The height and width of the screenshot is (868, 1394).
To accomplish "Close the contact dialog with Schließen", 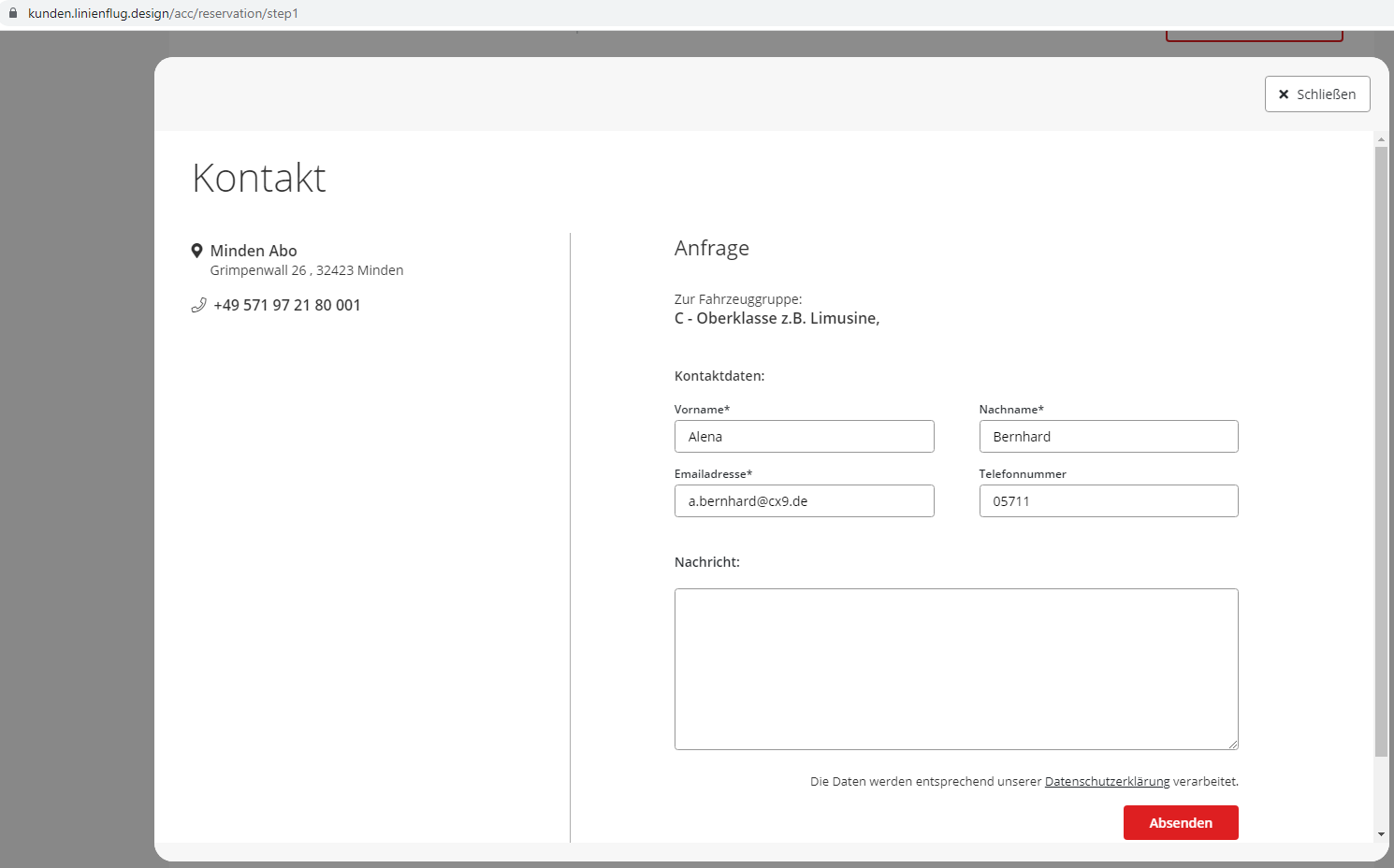I will (1316, 94).
